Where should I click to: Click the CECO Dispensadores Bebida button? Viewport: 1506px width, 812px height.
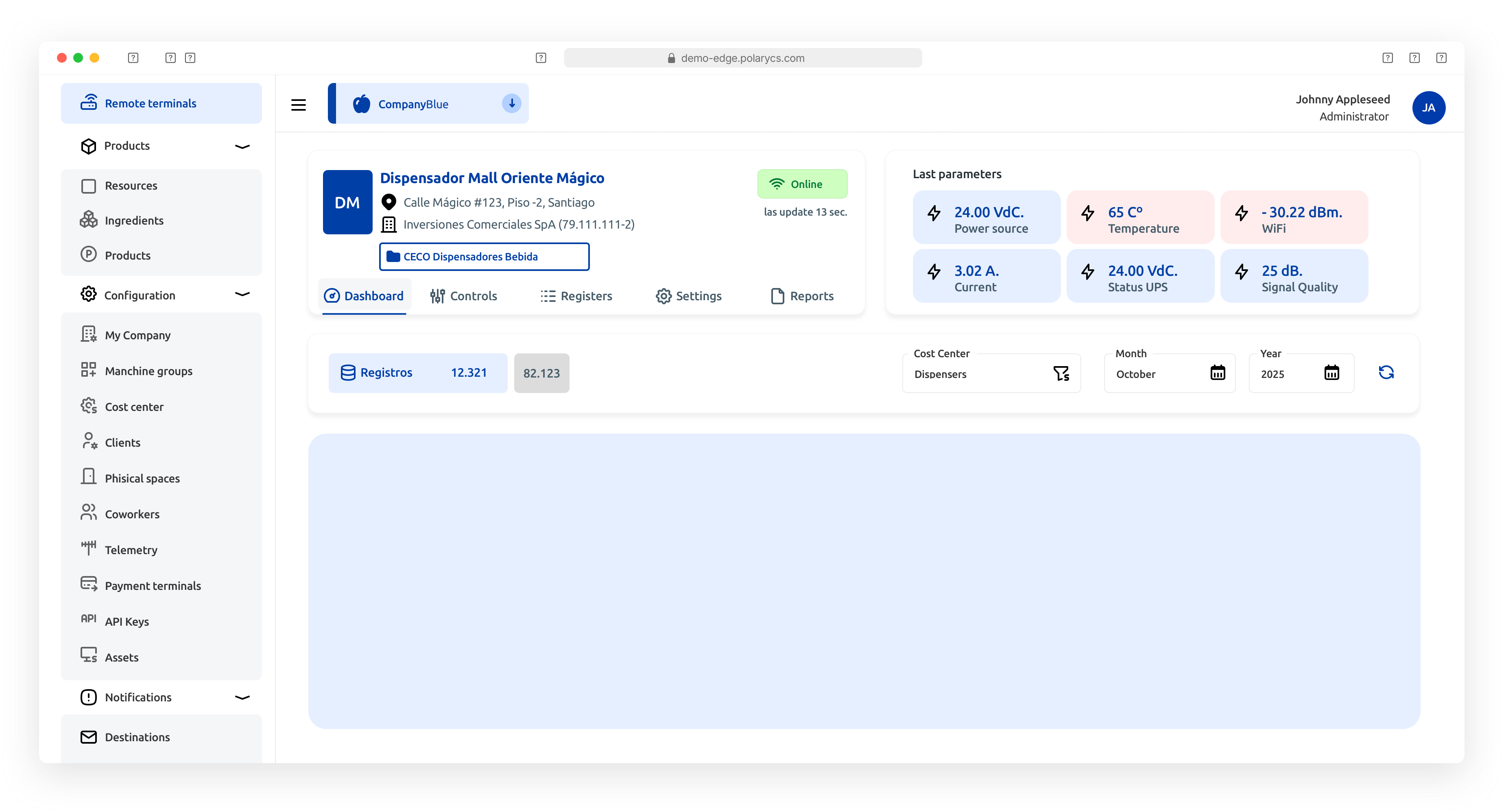(484, 257)
